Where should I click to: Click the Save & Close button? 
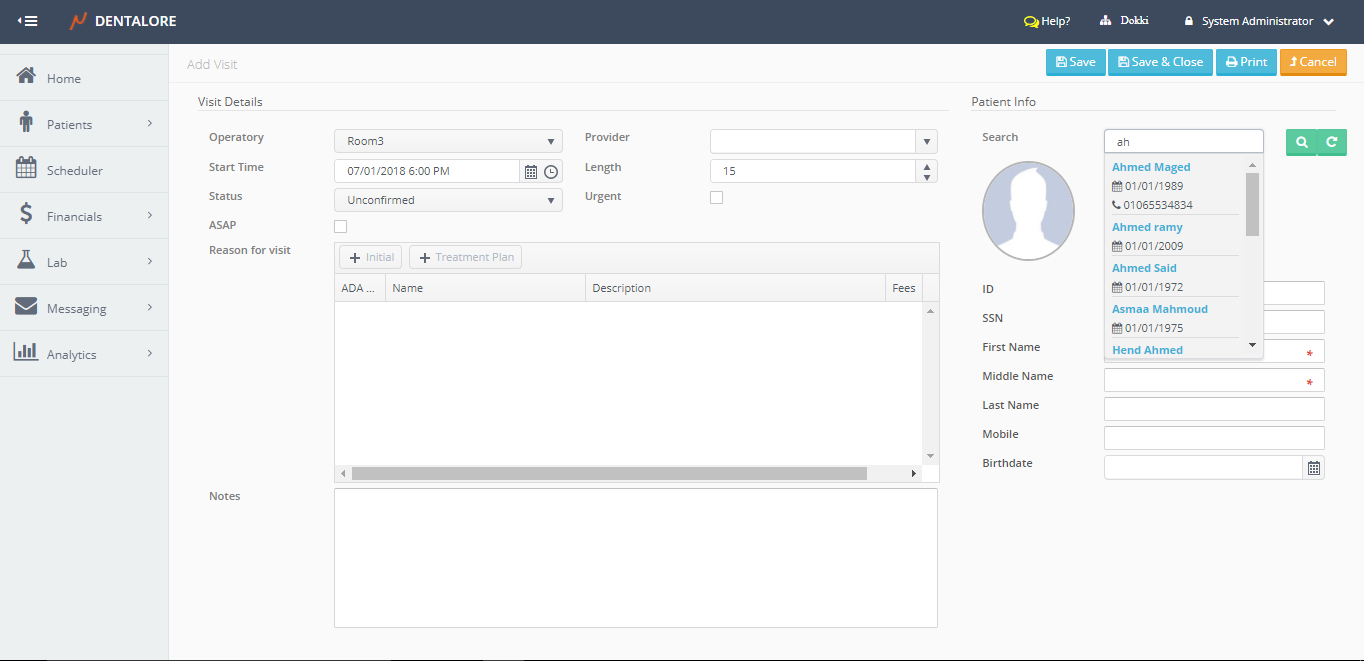pyautogui.click(x=1160, y=62)
